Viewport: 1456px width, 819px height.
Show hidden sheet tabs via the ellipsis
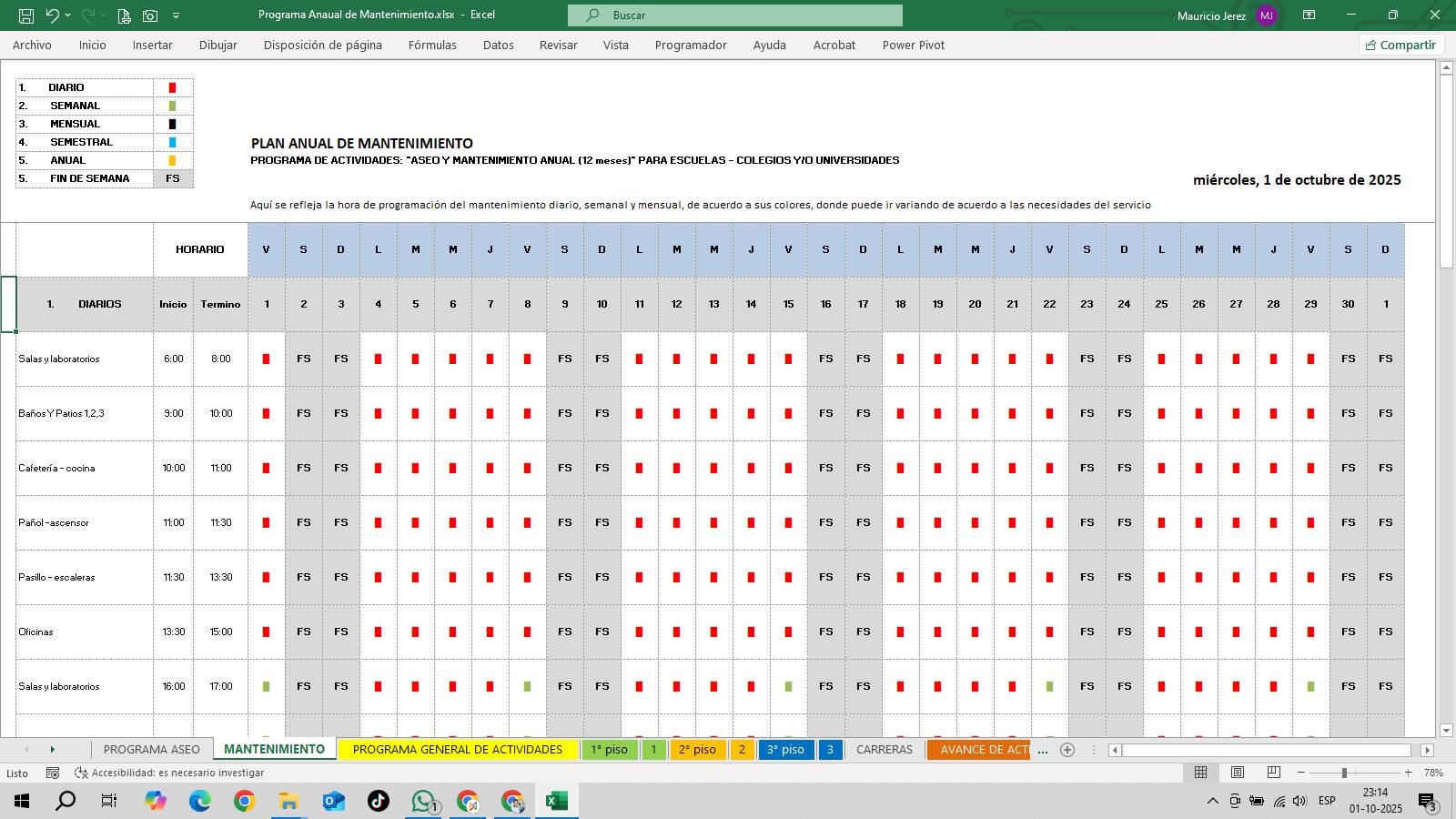pos(1045,750)
